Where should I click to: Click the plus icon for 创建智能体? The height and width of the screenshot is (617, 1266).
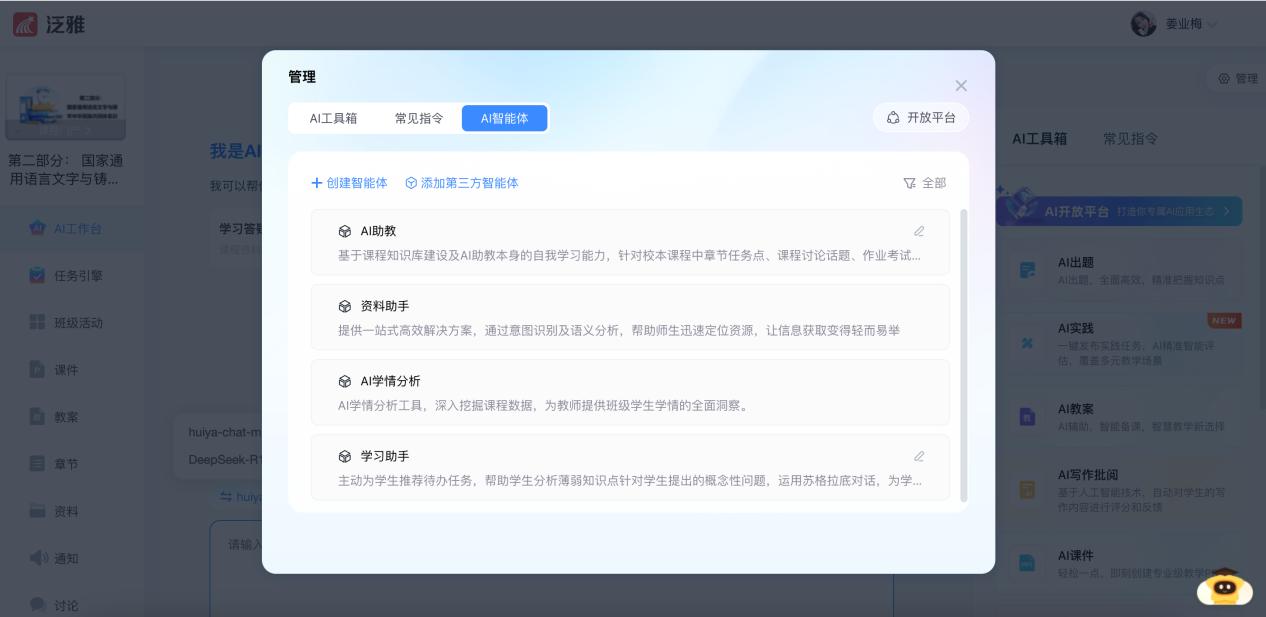point(317,183)
